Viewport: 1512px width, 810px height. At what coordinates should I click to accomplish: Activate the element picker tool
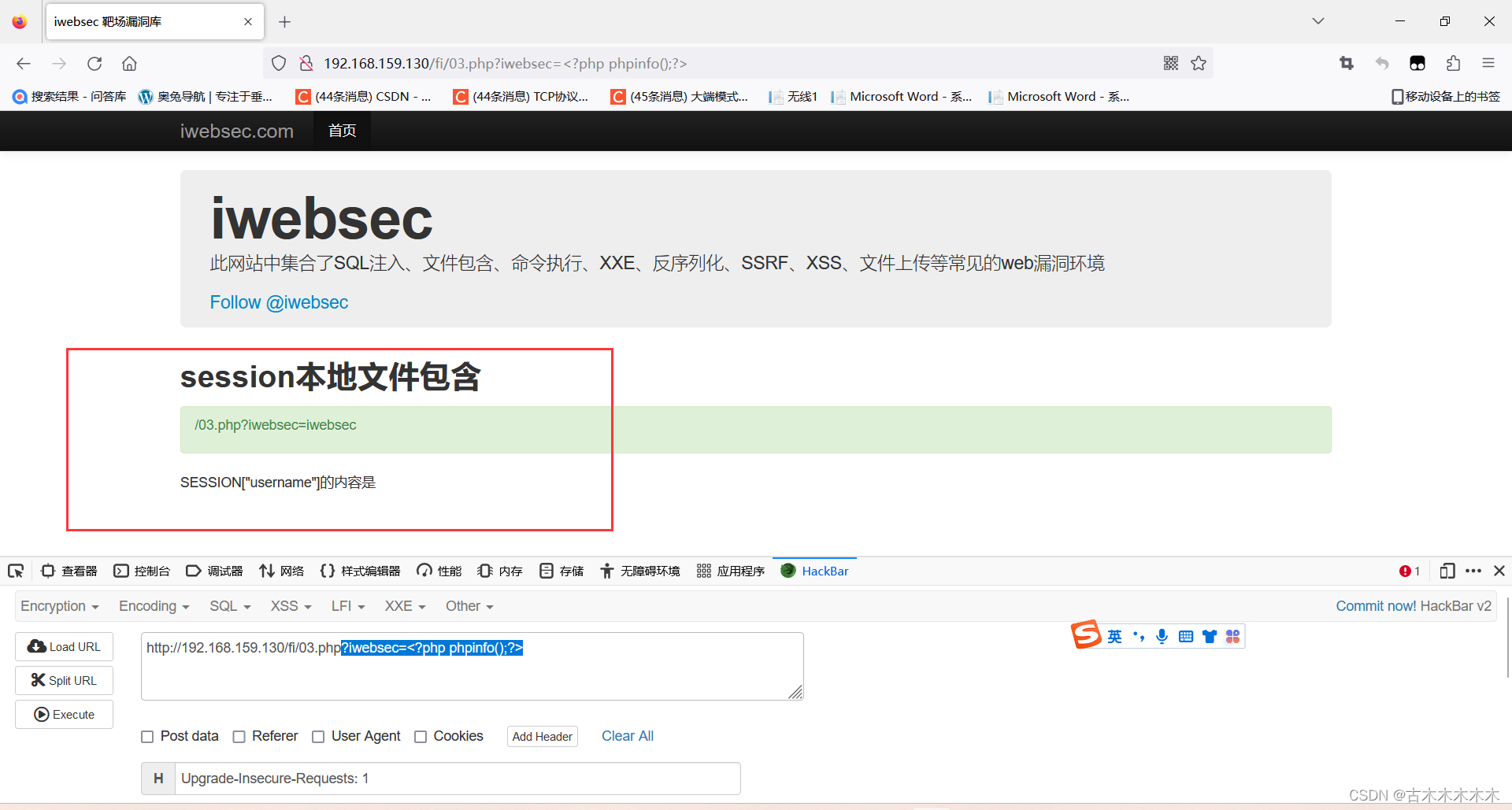16,571
